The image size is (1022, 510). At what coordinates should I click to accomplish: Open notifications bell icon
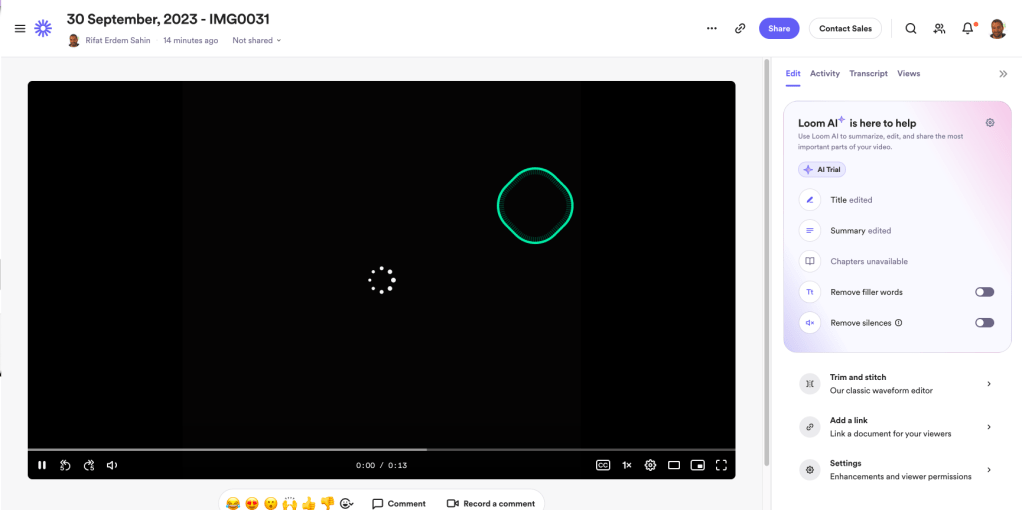(968, 29)
